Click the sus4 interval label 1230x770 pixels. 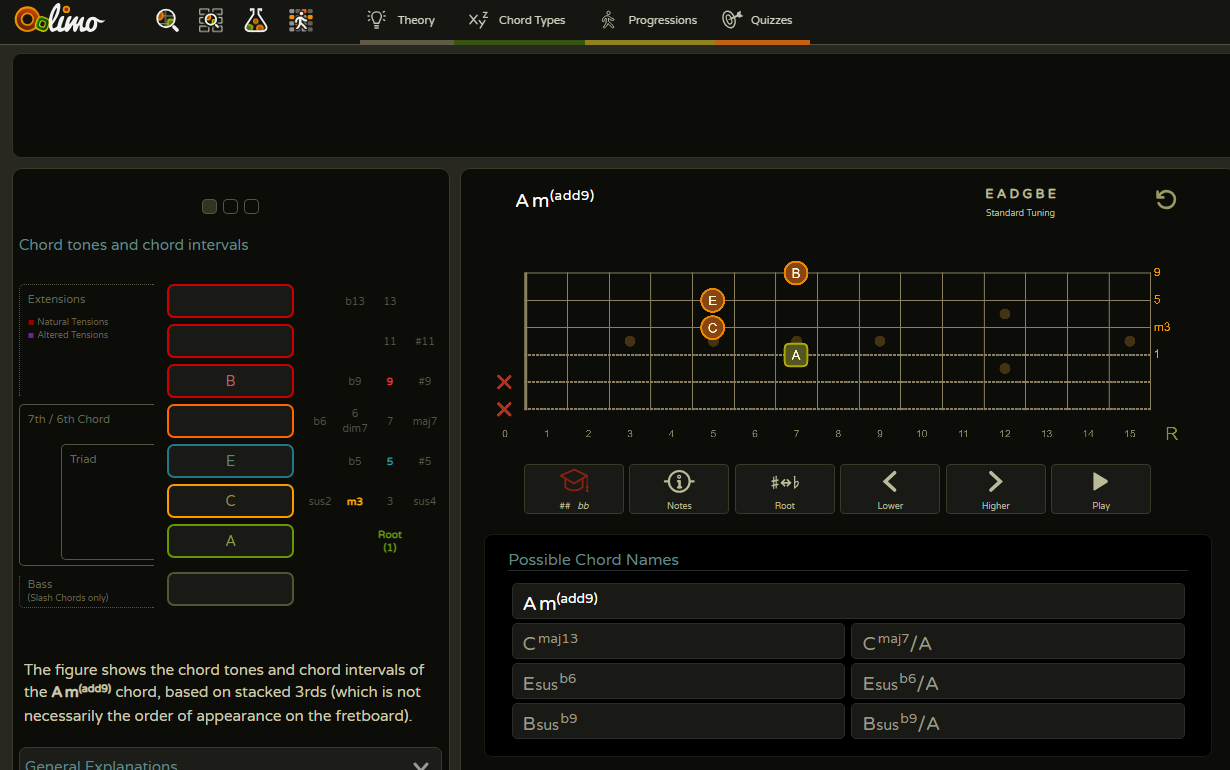[x=425, y=501]
